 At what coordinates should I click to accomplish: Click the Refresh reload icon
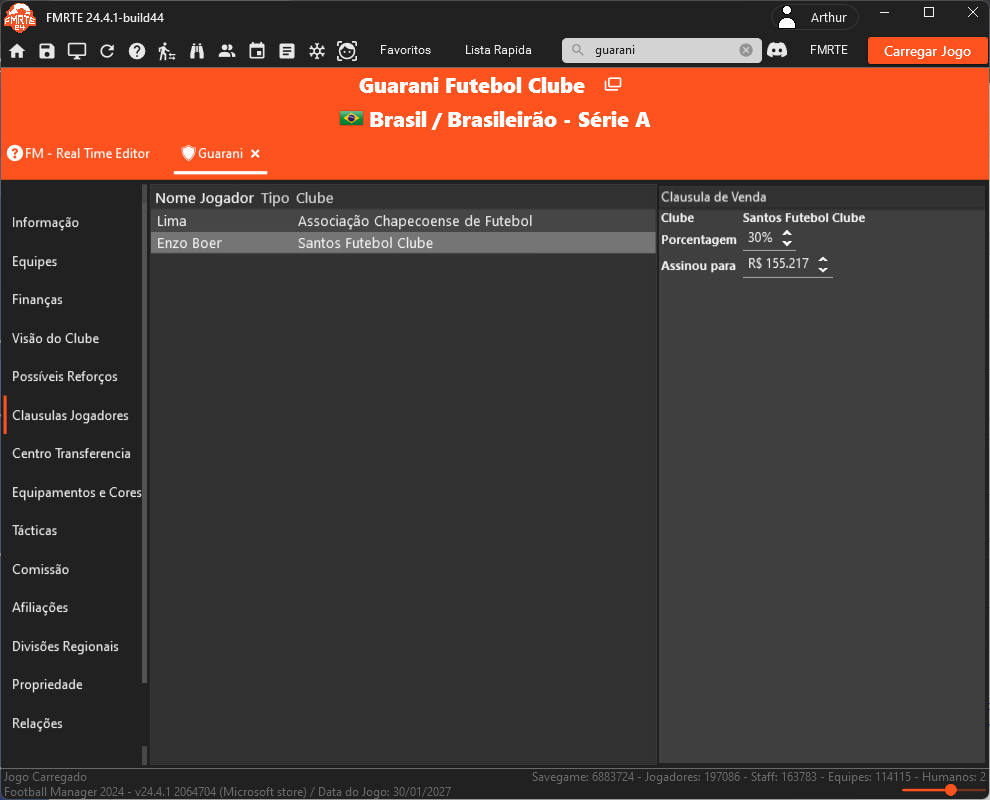(107, 51)
